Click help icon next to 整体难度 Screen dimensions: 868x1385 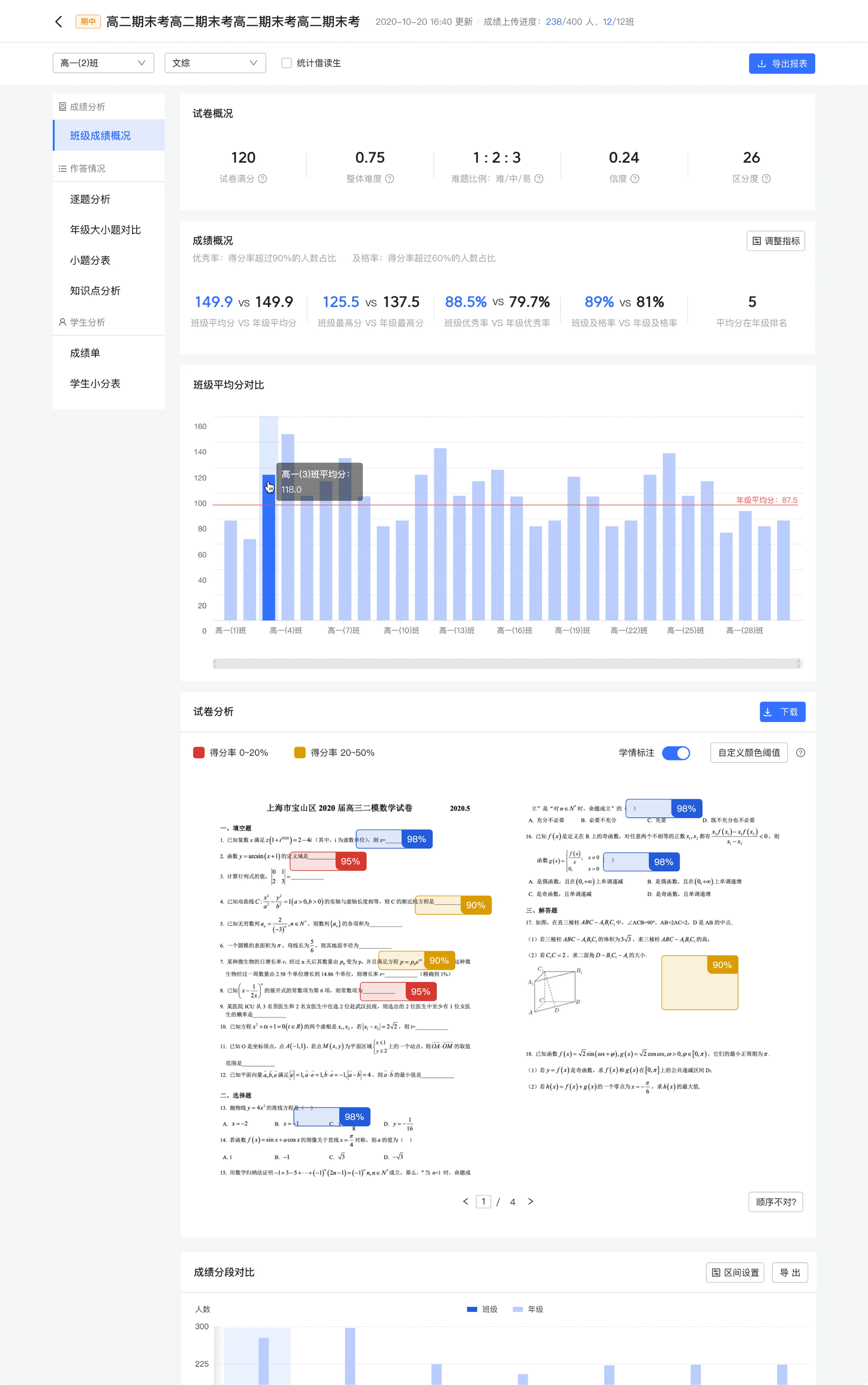click(389, 179)
